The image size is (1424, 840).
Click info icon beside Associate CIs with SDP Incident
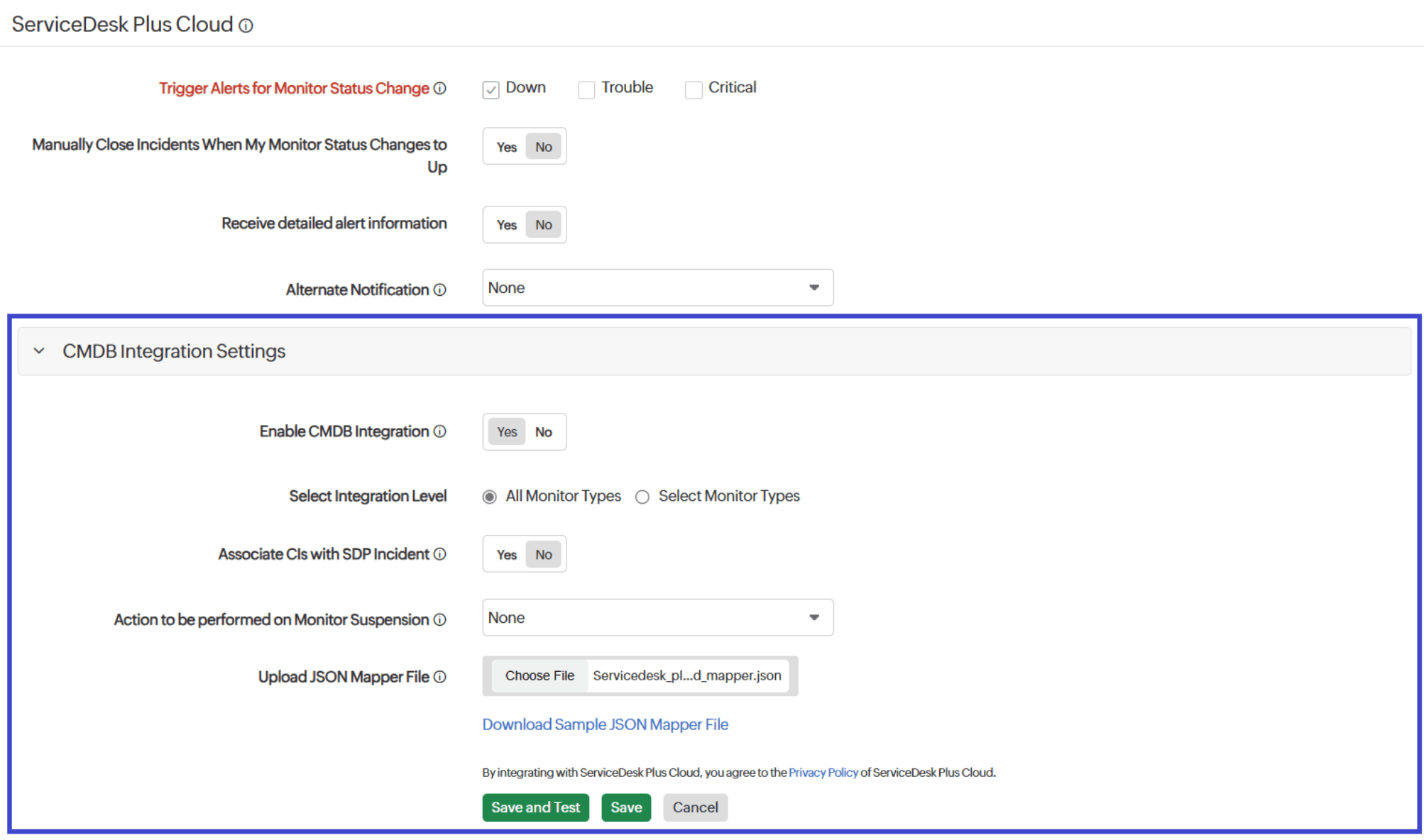pos(440,554)
